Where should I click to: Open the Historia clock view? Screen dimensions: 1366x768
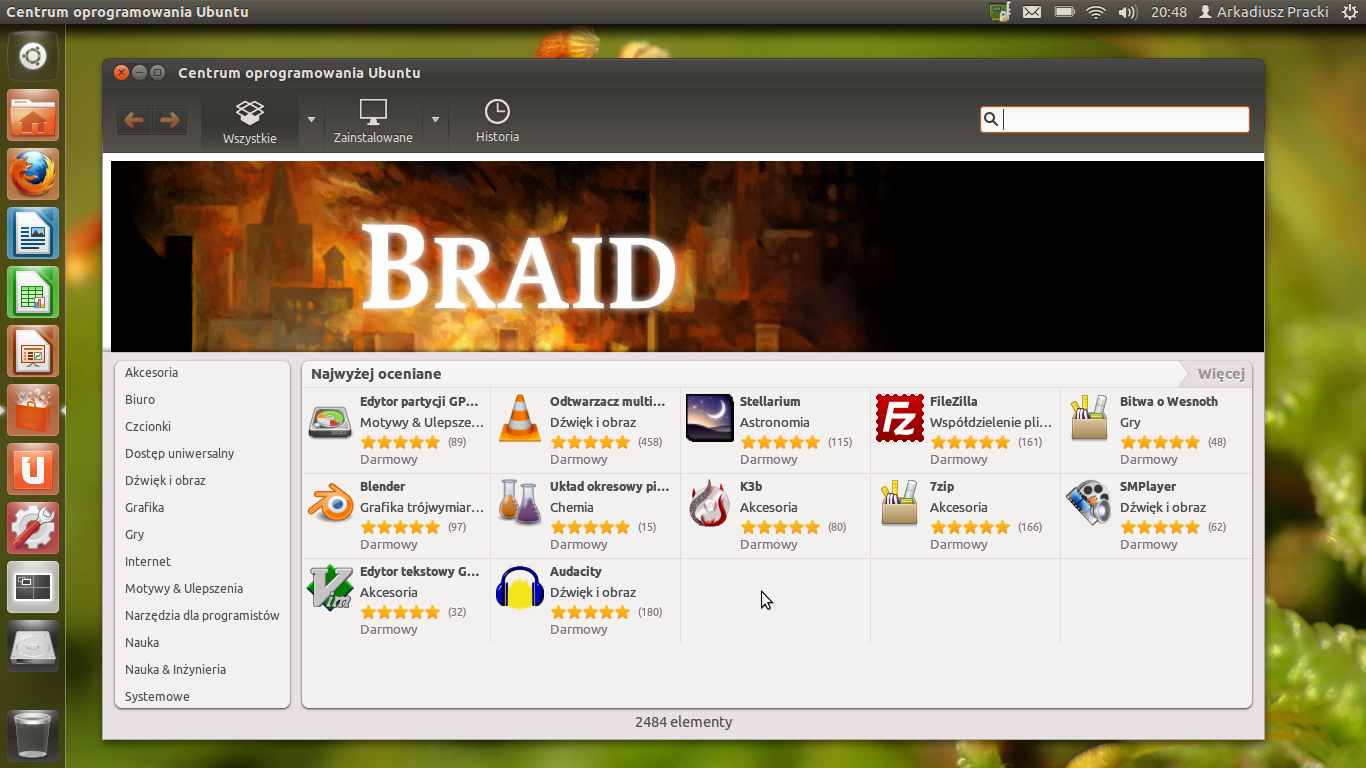click(x=497, y=122)
